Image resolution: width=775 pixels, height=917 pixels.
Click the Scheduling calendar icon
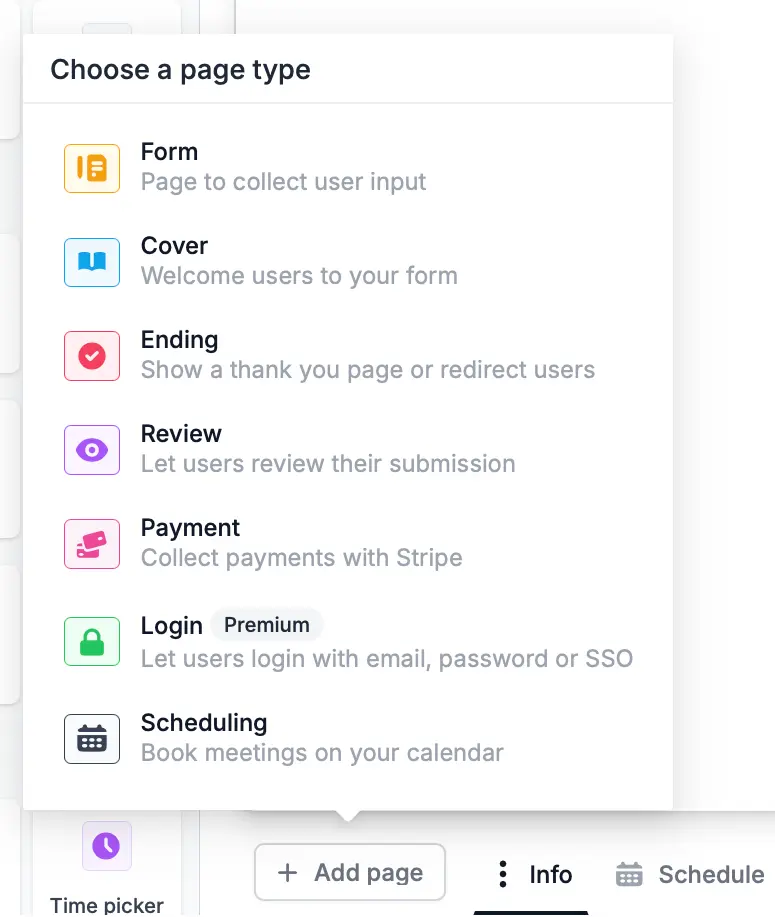pos(92,739)
